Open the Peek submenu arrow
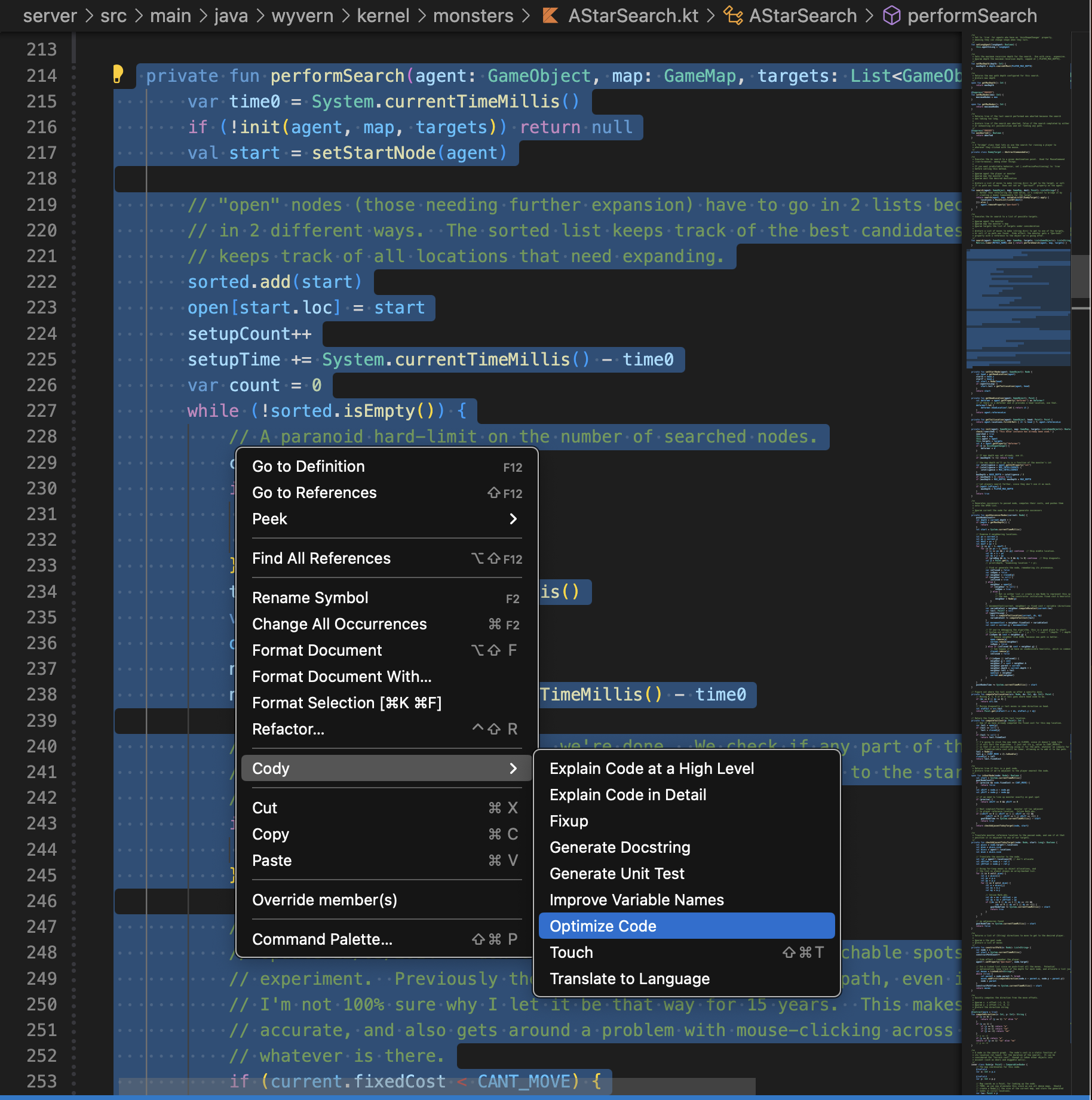The width and height of the screenshot is (1092, 1100). 513,519
